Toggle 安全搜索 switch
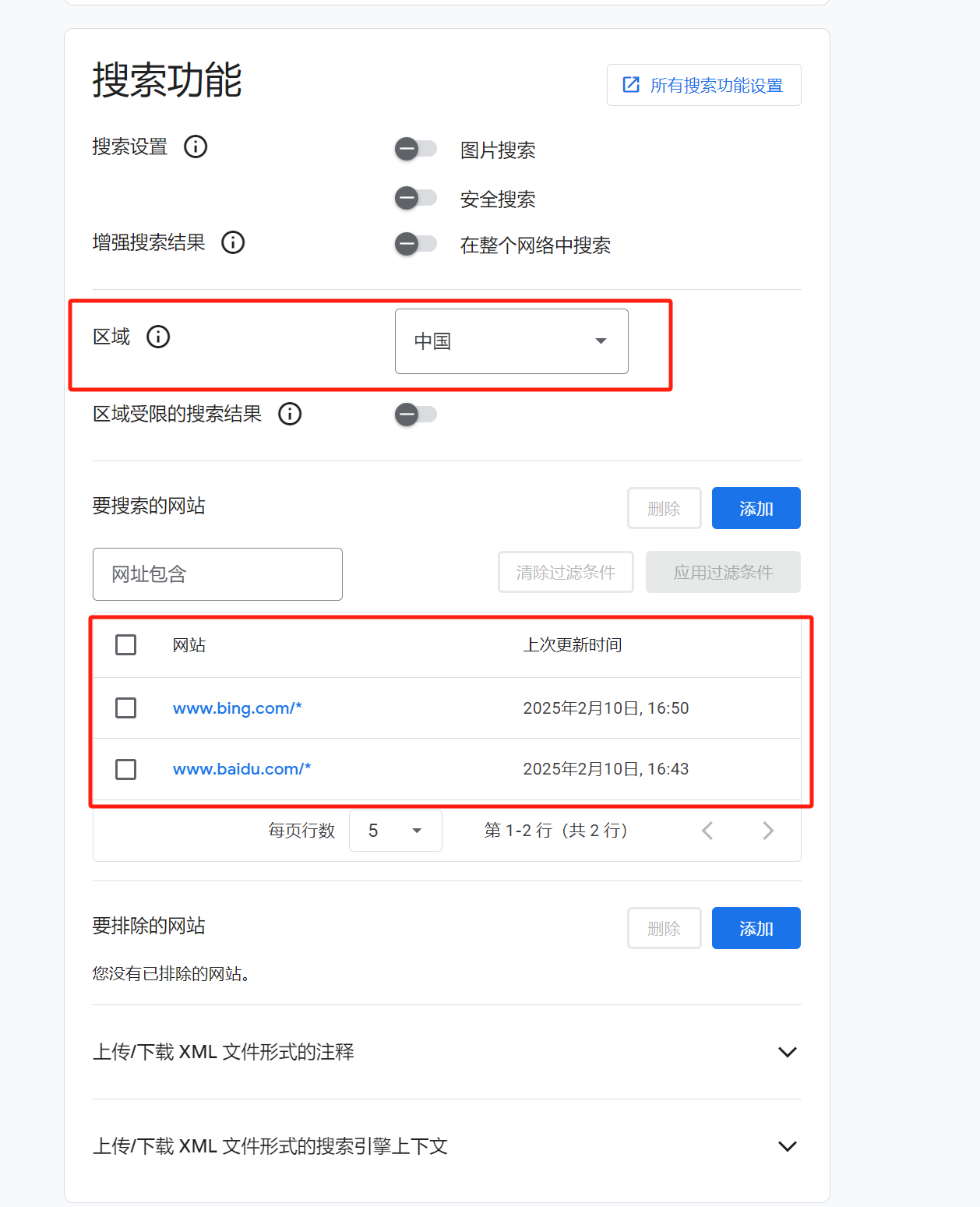Screen dimensions: 980x1207 pyautogui.click(x=416, y=198)
